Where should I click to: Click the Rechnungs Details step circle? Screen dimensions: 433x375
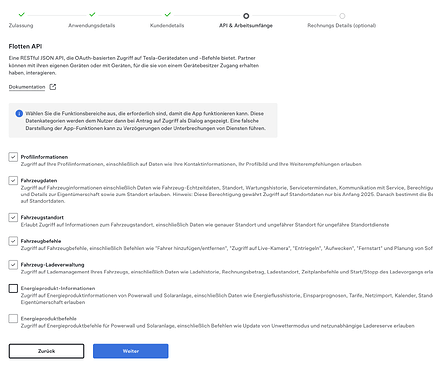click(x=342, y=16)
